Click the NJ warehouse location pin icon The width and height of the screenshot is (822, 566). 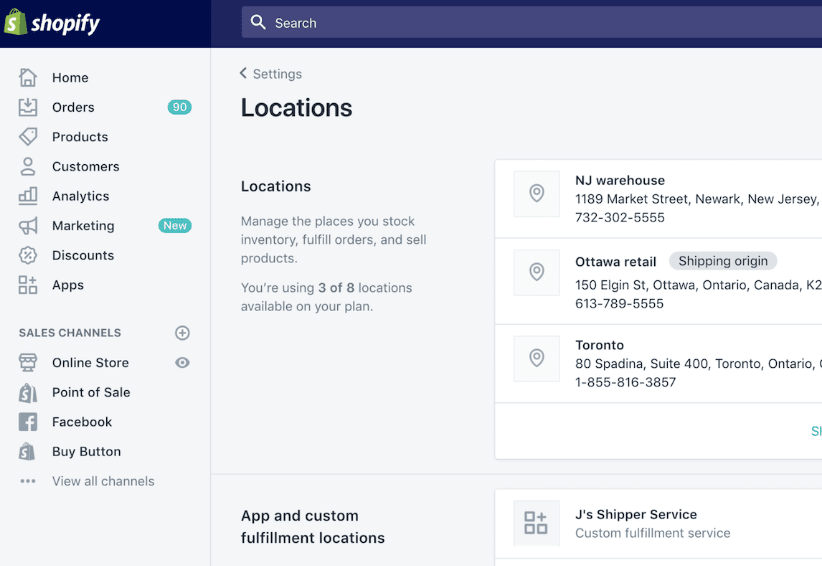coord(537,193)
